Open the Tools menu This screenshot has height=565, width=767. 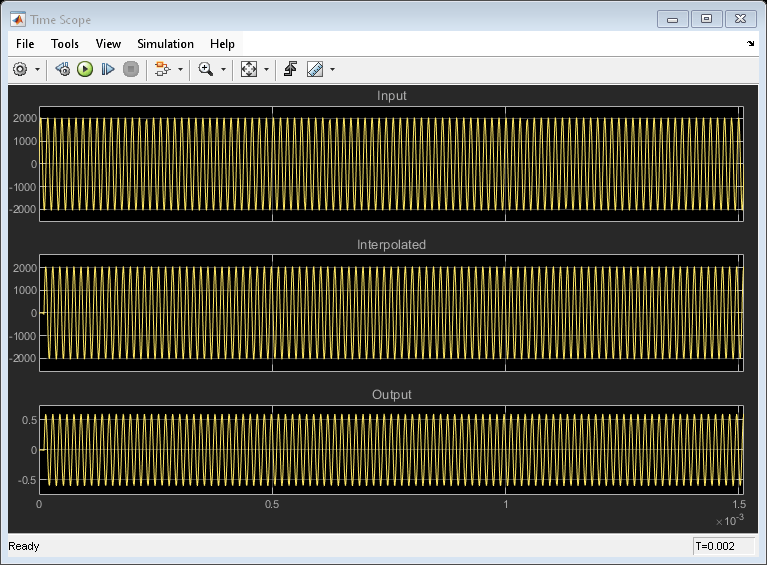[65, 44]
